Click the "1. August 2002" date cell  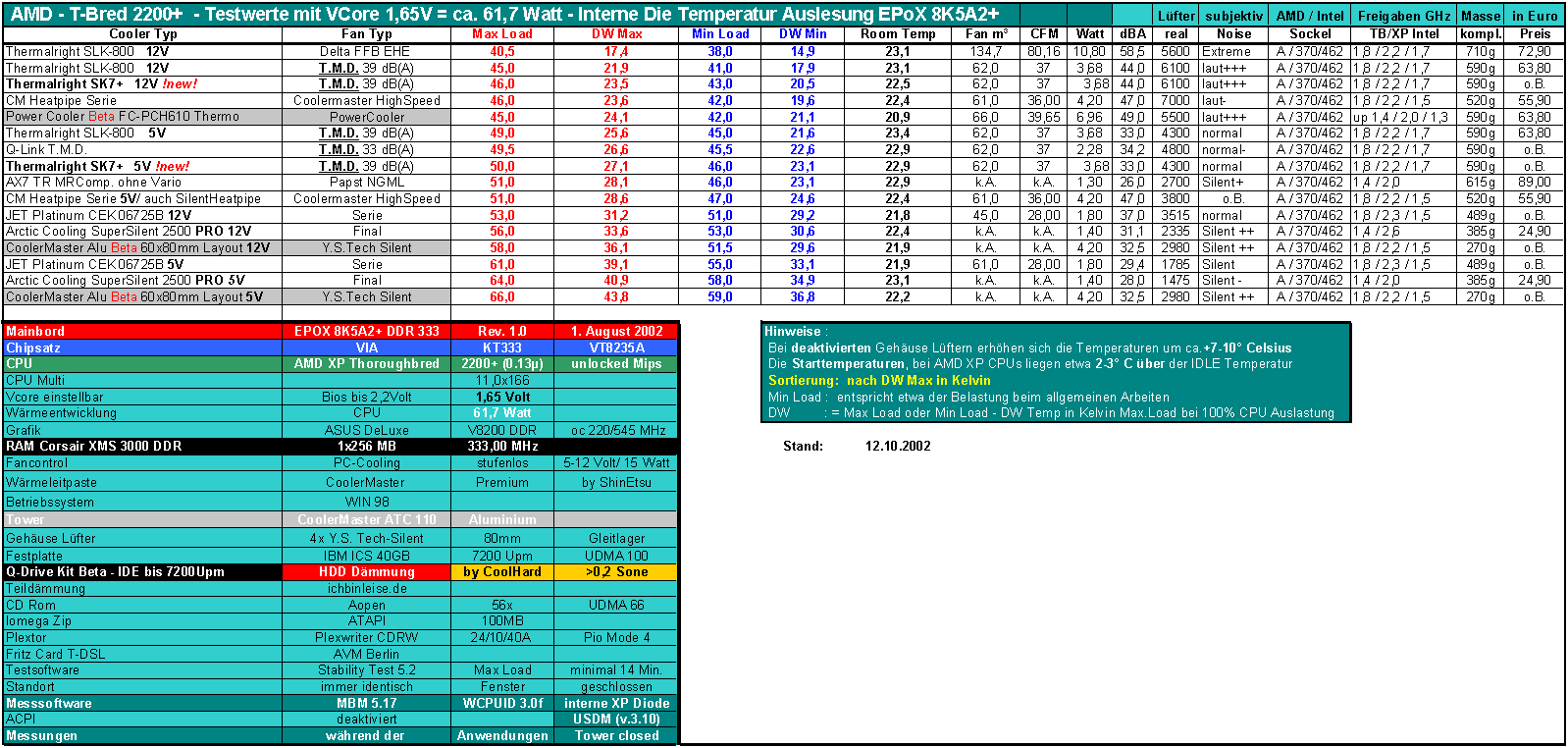pos(617,332)
